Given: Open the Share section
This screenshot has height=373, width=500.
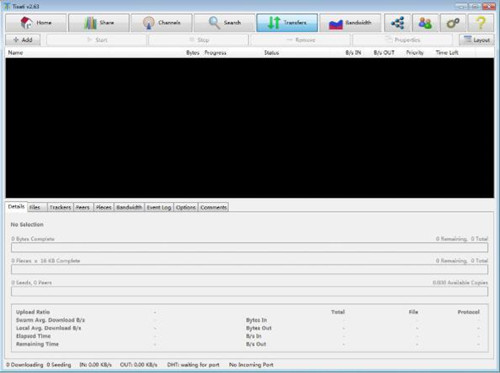Looking at the screenshot, I should [99, 23].
